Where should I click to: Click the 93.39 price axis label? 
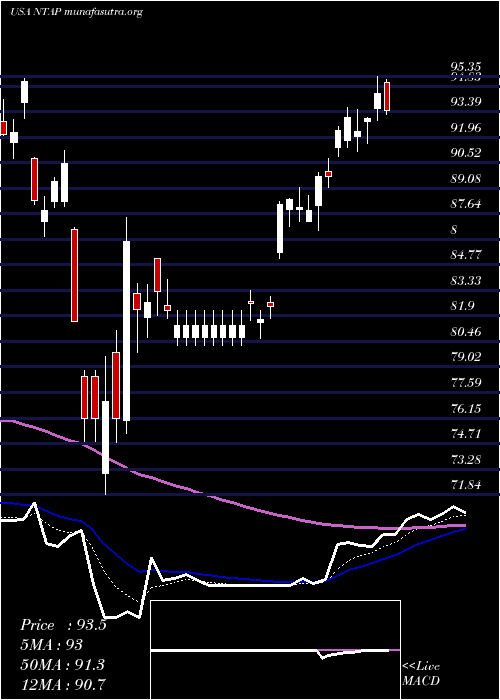466,102
